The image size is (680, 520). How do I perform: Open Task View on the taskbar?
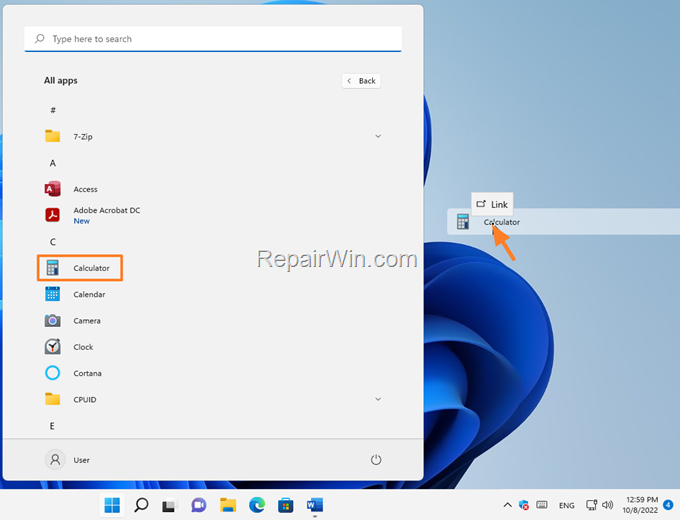point(170,506)
